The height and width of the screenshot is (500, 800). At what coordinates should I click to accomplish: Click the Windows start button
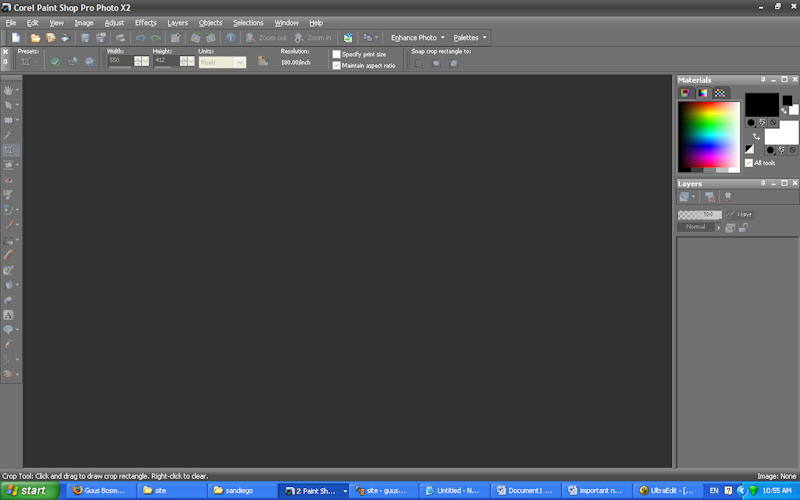pos(30,491)
